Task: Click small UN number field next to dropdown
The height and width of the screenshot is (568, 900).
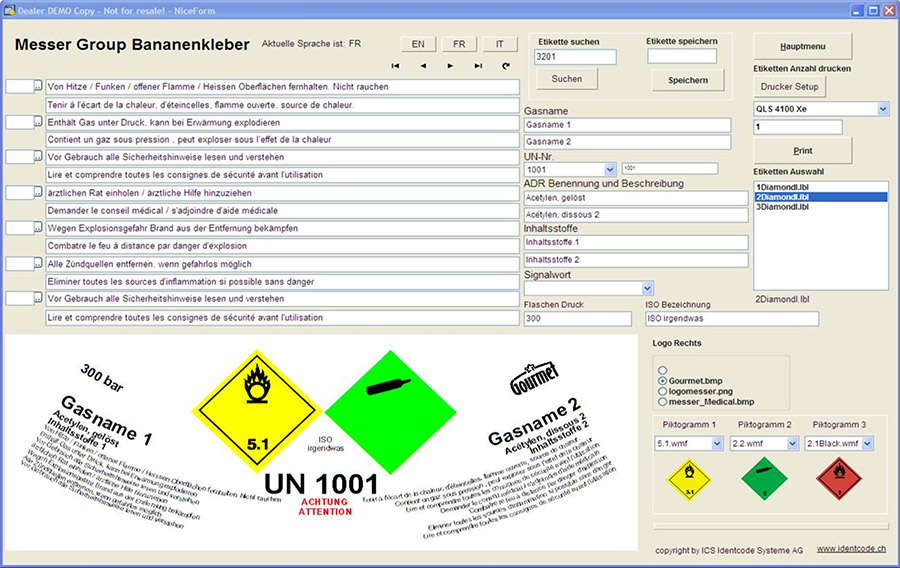Action: click(670, 169)
